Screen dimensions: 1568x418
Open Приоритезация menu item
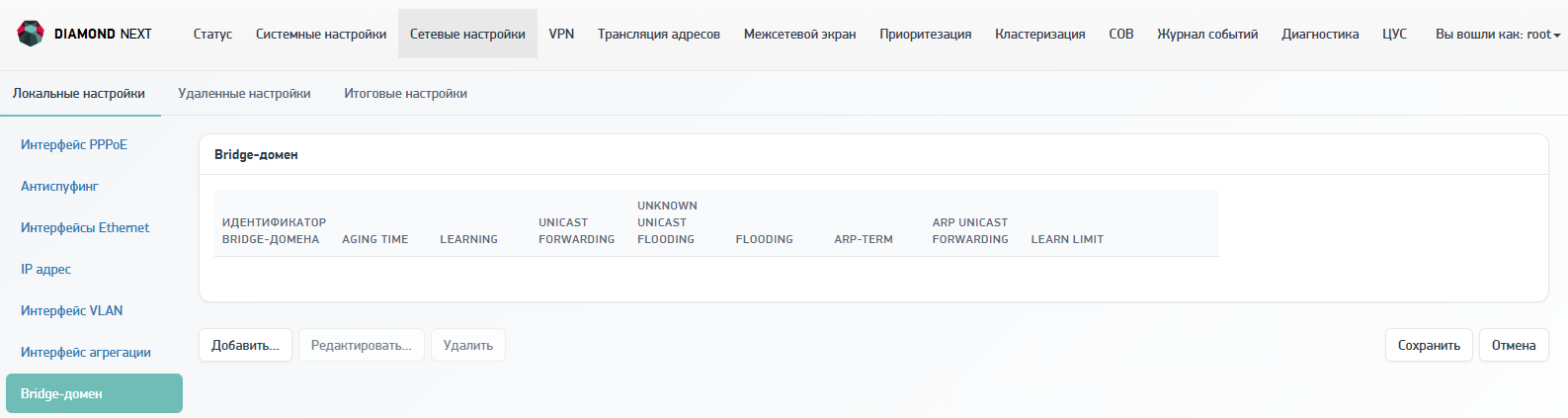[x=926, y=34]
